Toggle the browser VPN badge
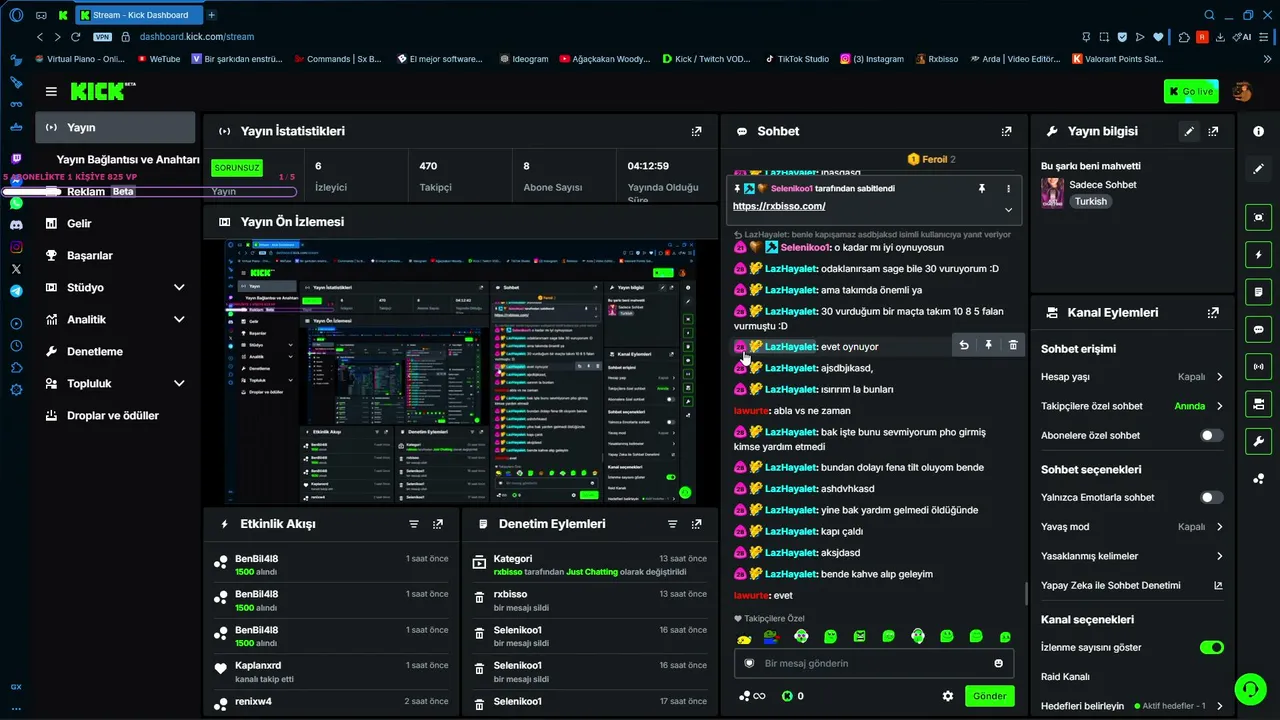1280x720 pixels. pos(102,37)
